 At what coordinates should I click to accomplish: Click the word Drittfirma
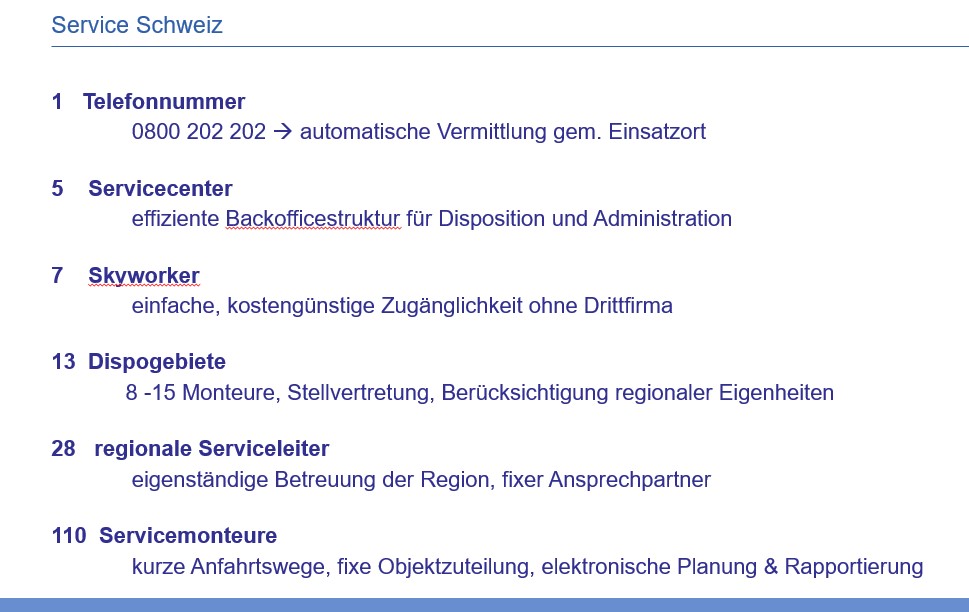pos(627,305)
